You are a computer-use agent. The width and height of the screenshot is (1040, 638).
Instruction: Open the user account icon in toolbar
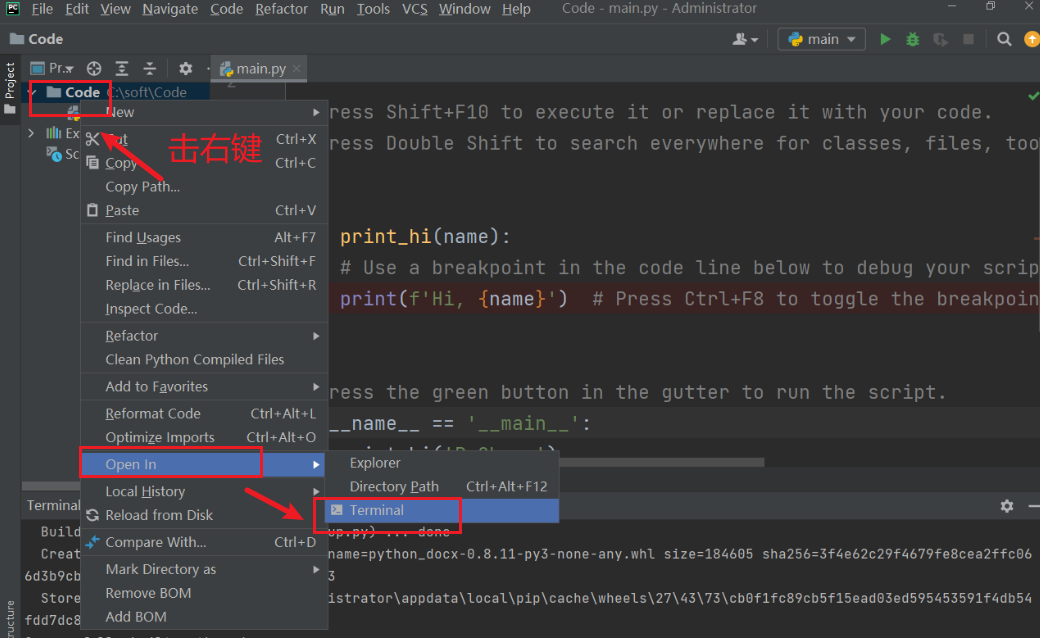point(745,39)
